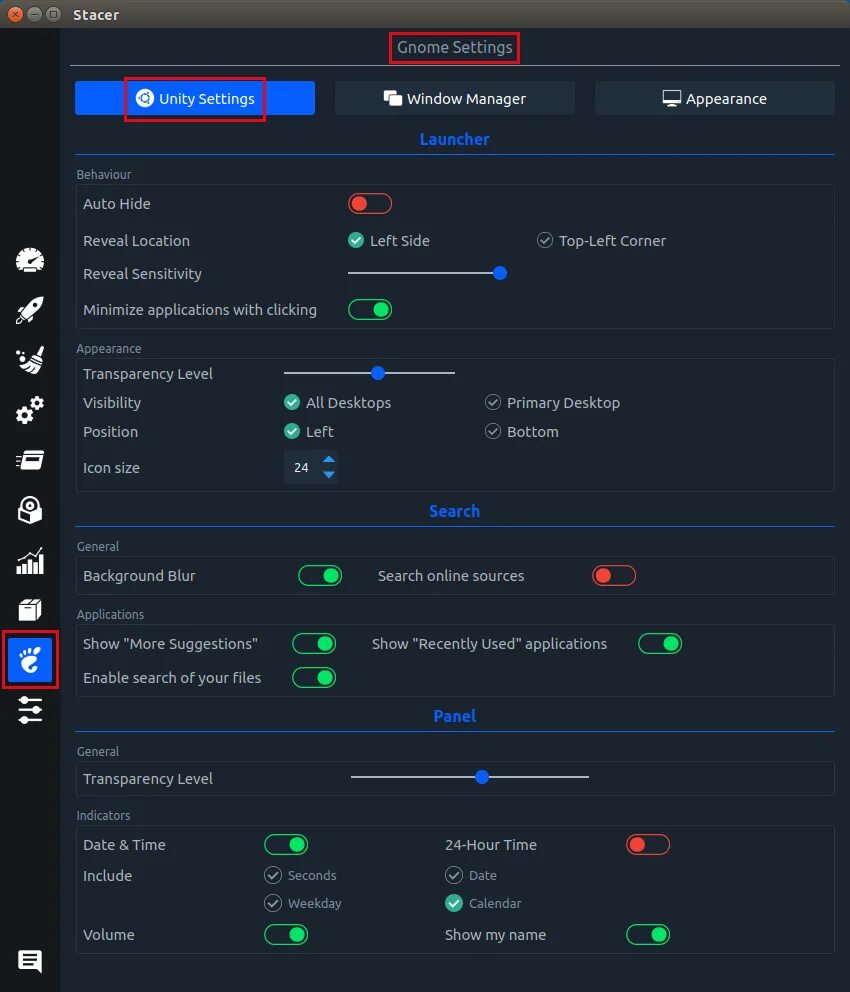Toggle Volume indicator switch
This screenshot has height=992, width=850.
286,934
